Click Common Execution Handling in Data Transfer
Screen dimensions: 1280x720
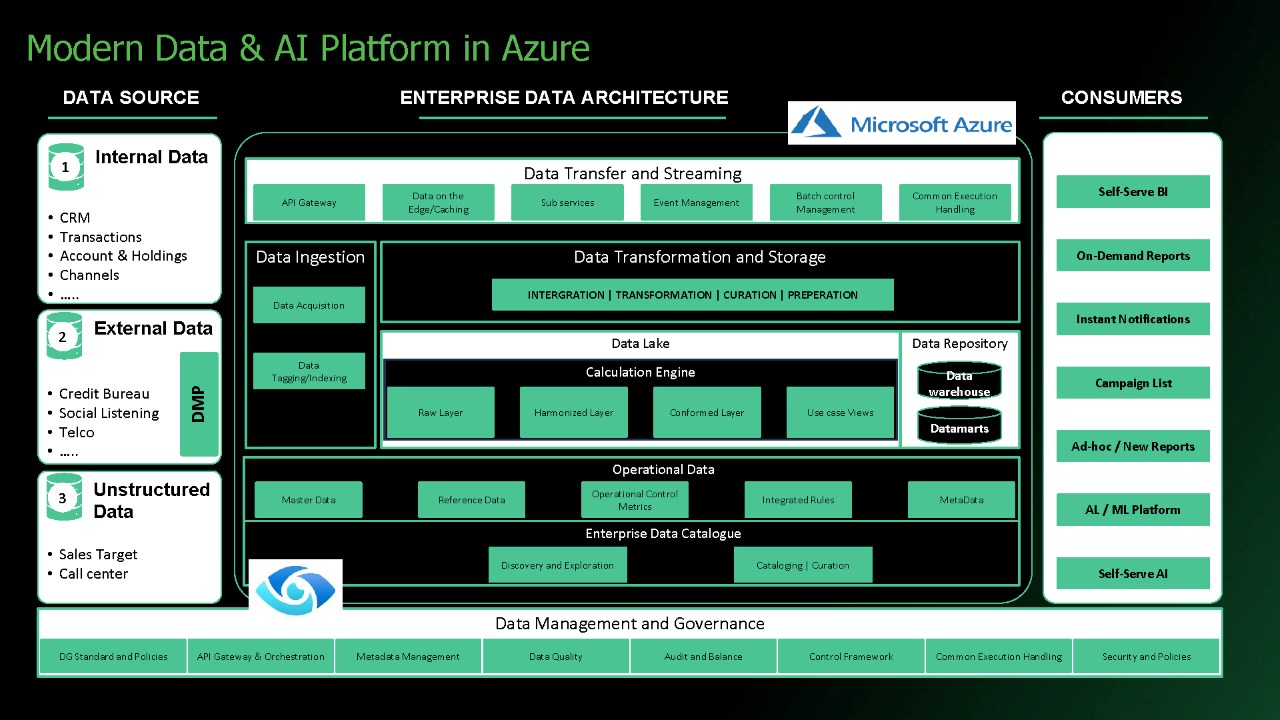[955, 203]
